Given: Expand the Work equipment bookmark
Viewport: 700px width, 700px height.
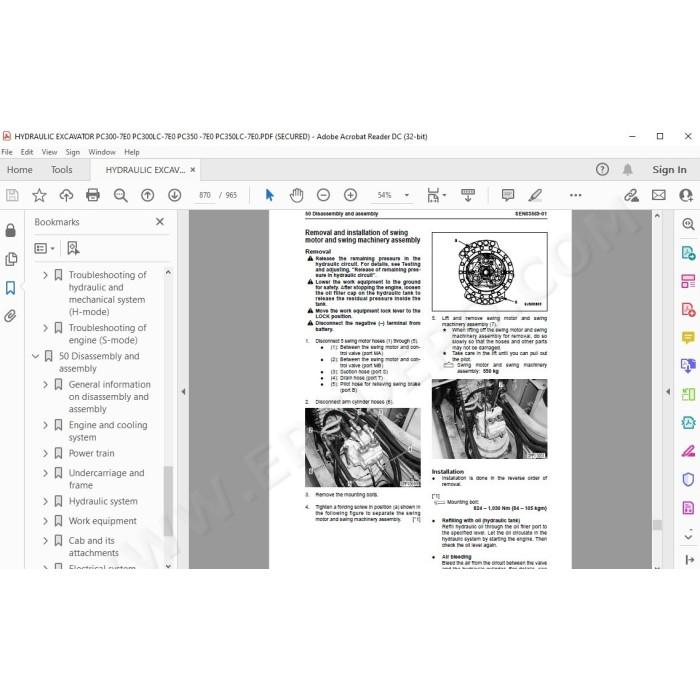Looking at the screenshot, I should click(45, 521).
